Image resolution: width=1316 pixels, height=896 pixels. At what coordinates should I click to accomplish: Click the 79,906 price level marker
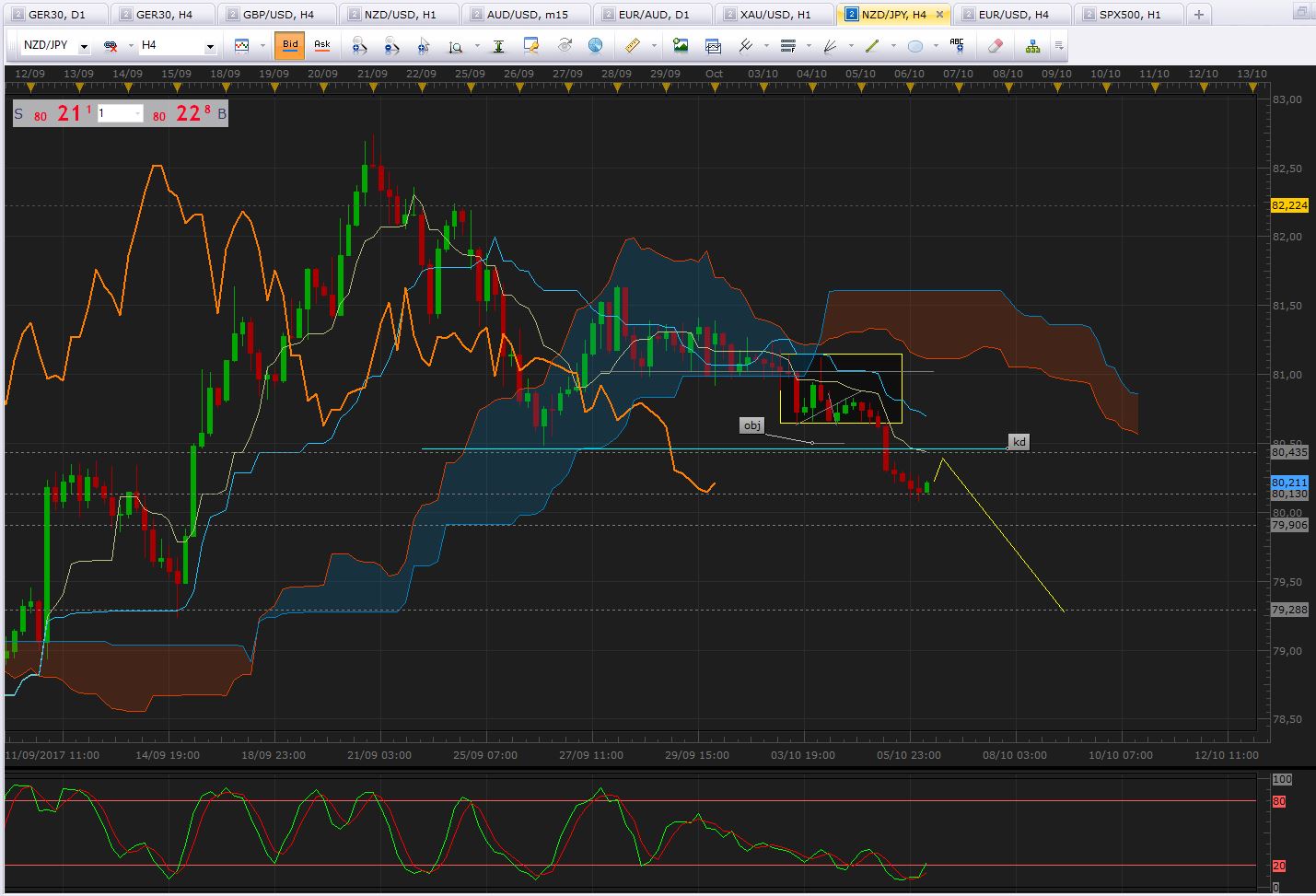[1289, 525]
